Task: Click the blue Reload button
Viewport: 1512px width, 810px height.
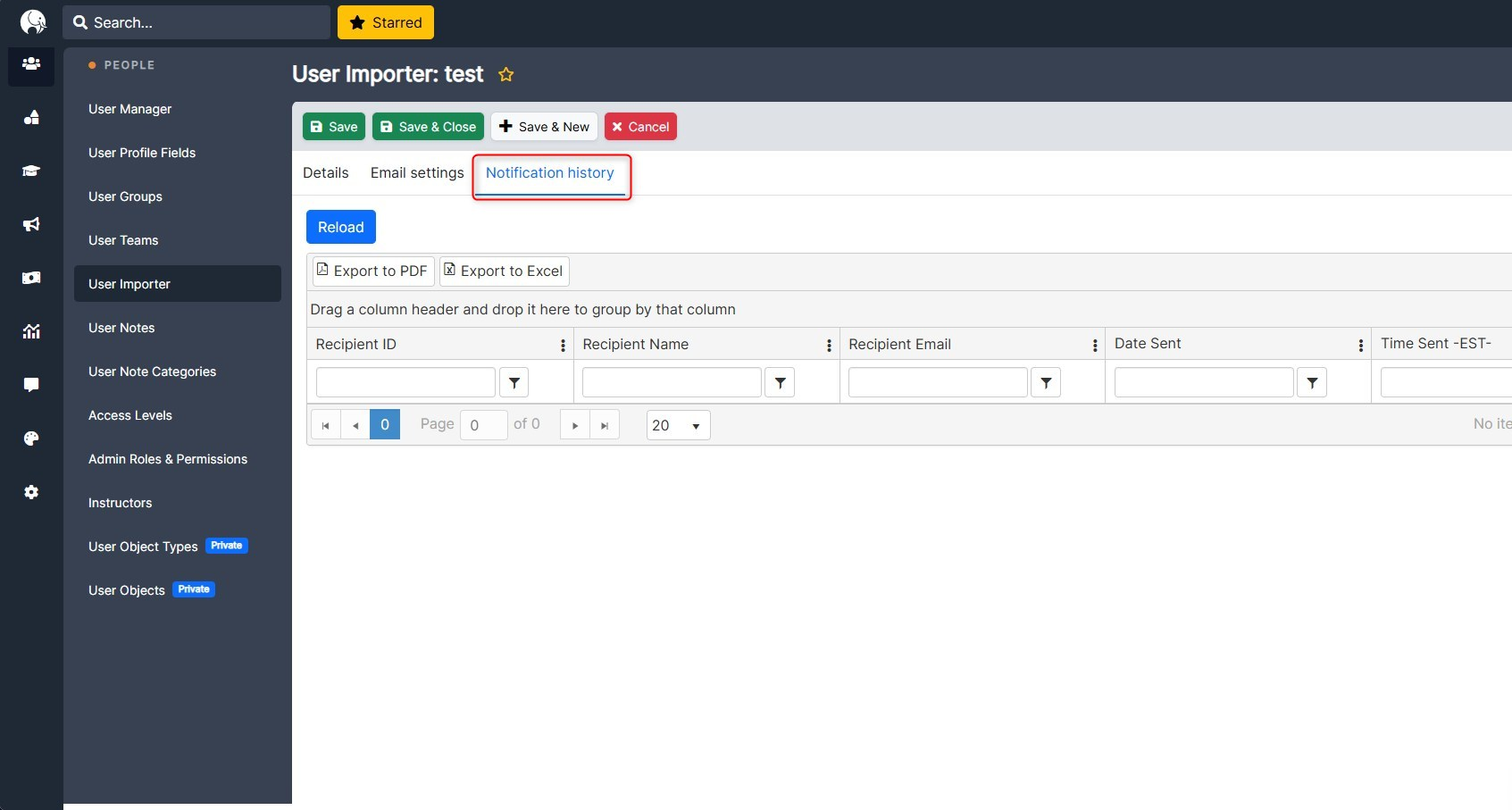Action: (x=341, y=227)
